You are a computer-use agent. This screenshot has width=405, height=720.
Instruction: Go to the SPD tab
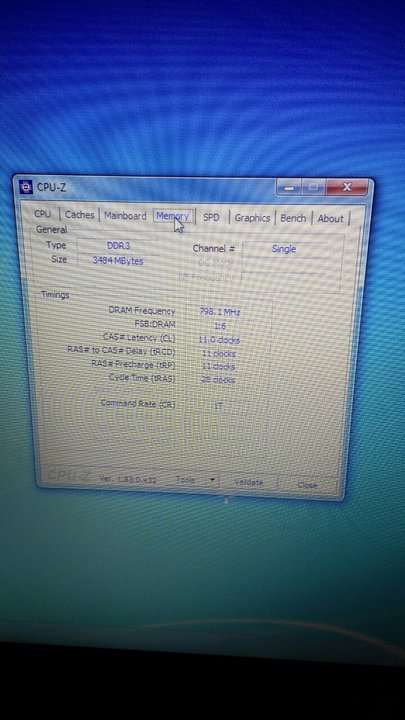(211, 217)
